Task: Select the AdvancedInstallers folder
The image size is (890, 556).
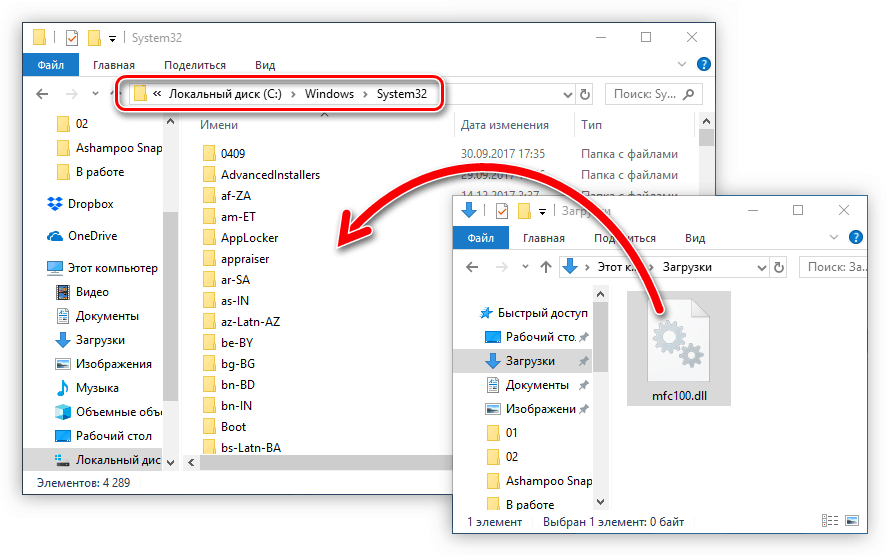Action: click(262, 175)
